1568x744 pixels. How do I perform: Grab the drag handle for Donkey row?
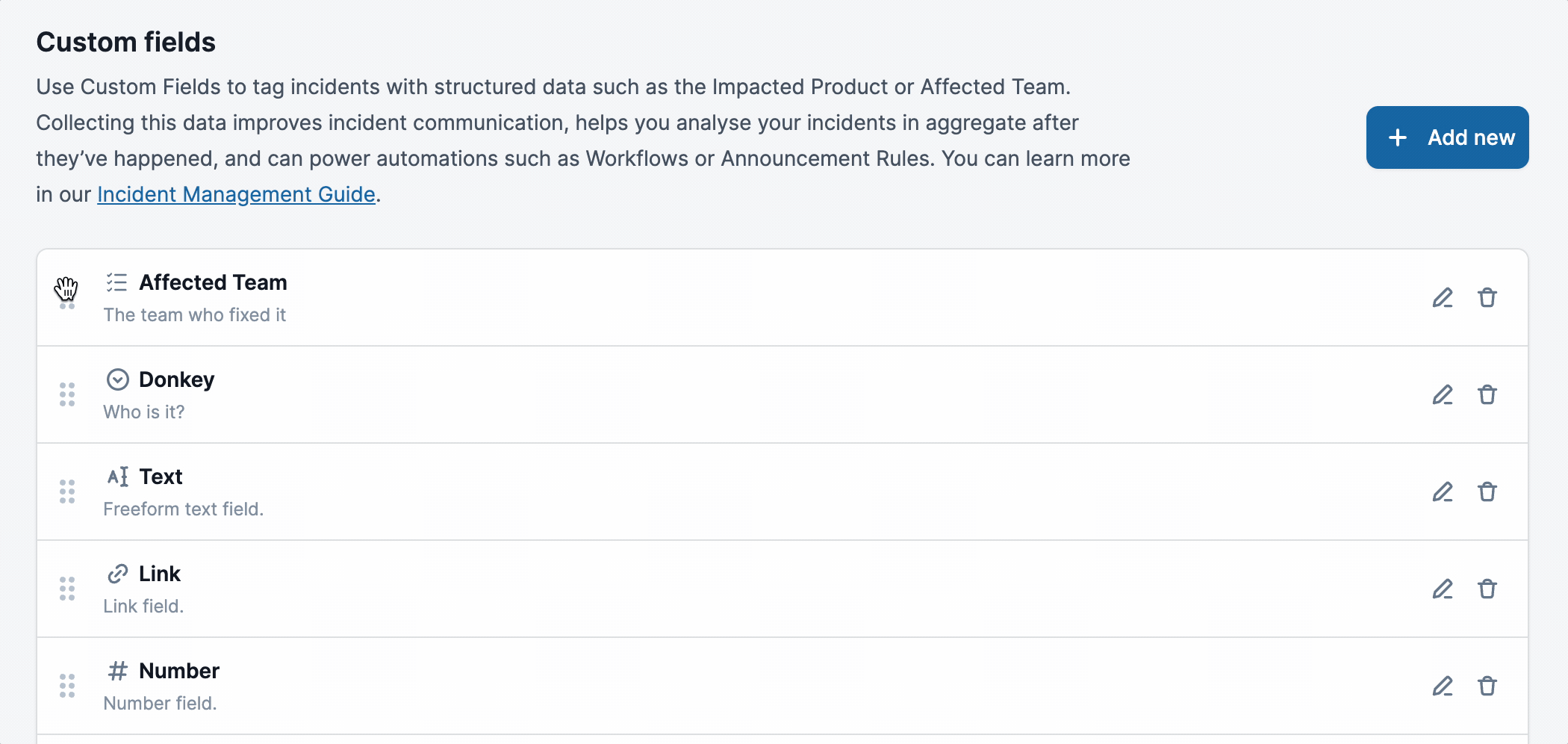click(x=67, y=394)
